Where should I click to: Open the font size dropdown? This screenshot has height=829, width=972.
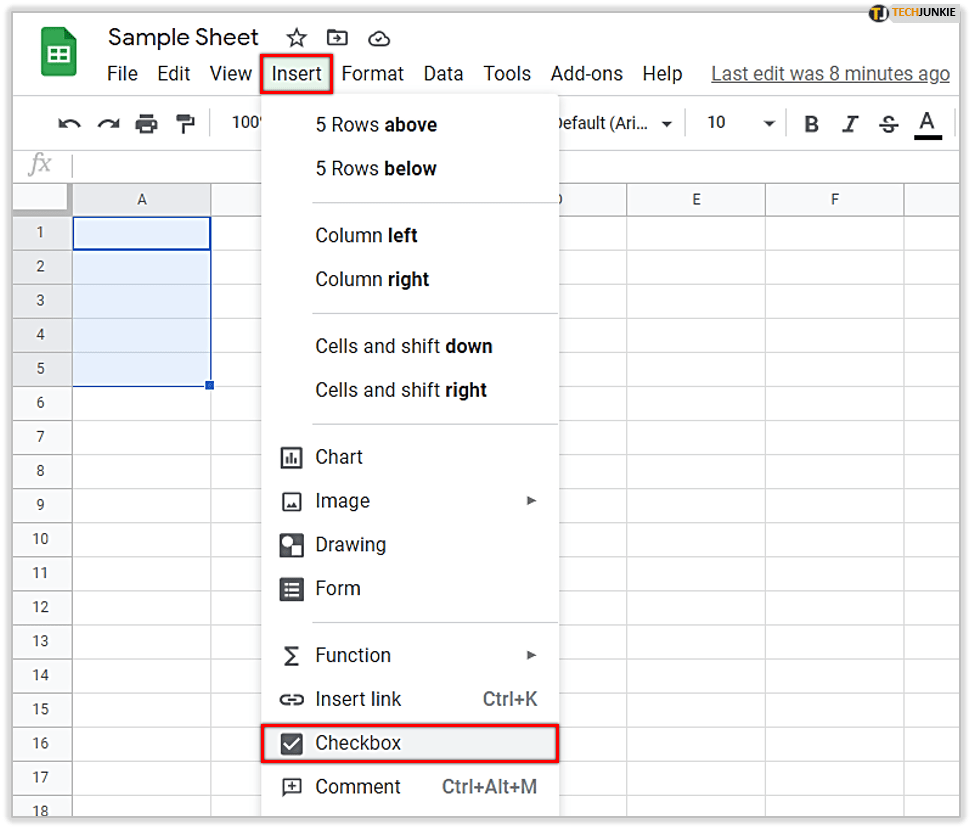(x=740, y=123)
